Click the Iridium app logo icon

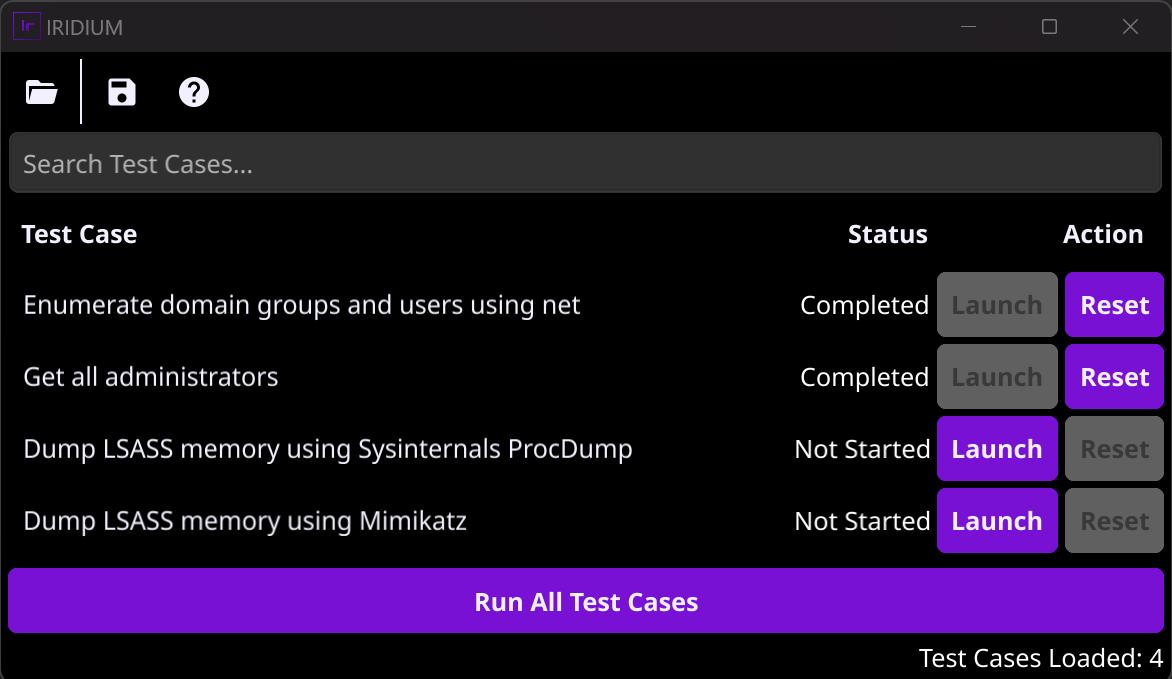coord(26,26)
